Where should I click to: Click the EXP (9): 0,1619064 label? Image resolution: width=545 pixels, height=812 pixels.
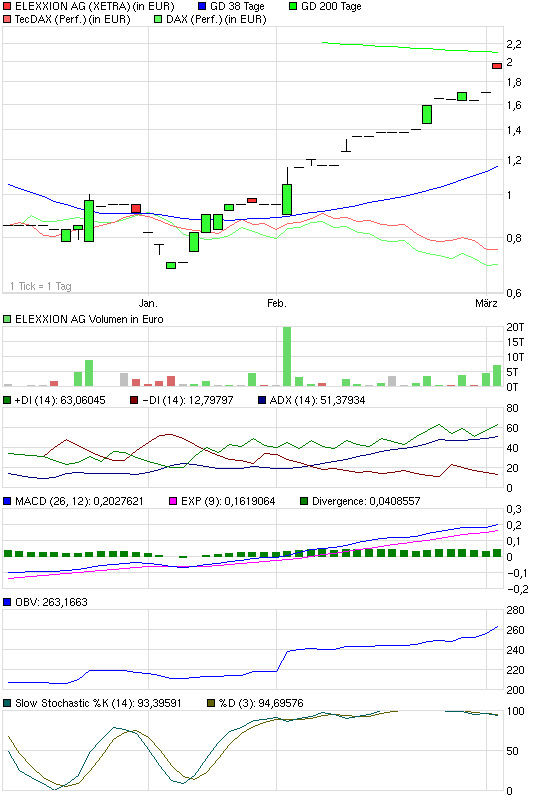click(x=228, y=501)
